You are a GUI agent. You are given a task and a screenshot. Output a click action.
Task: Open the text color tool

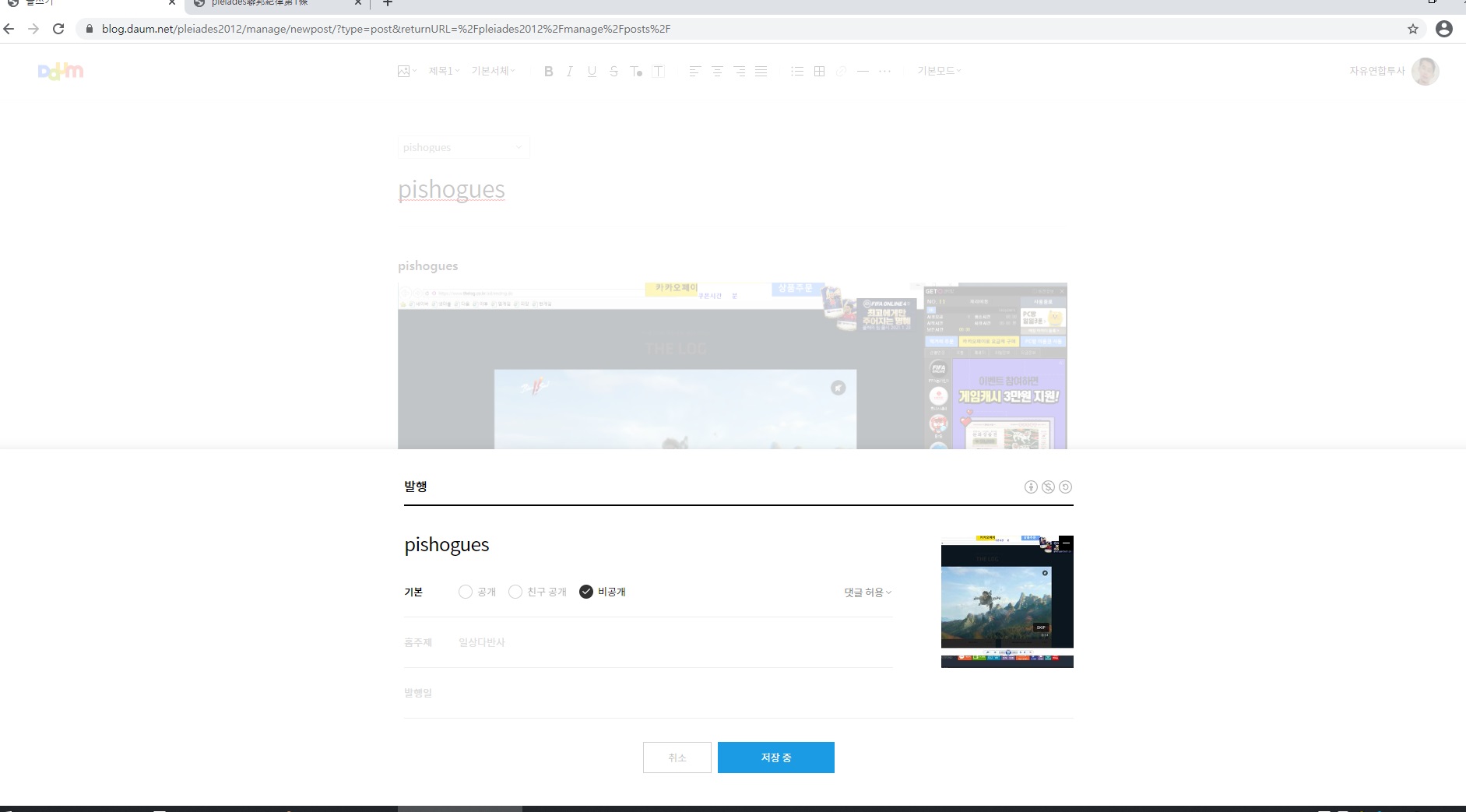pos(636,71)
